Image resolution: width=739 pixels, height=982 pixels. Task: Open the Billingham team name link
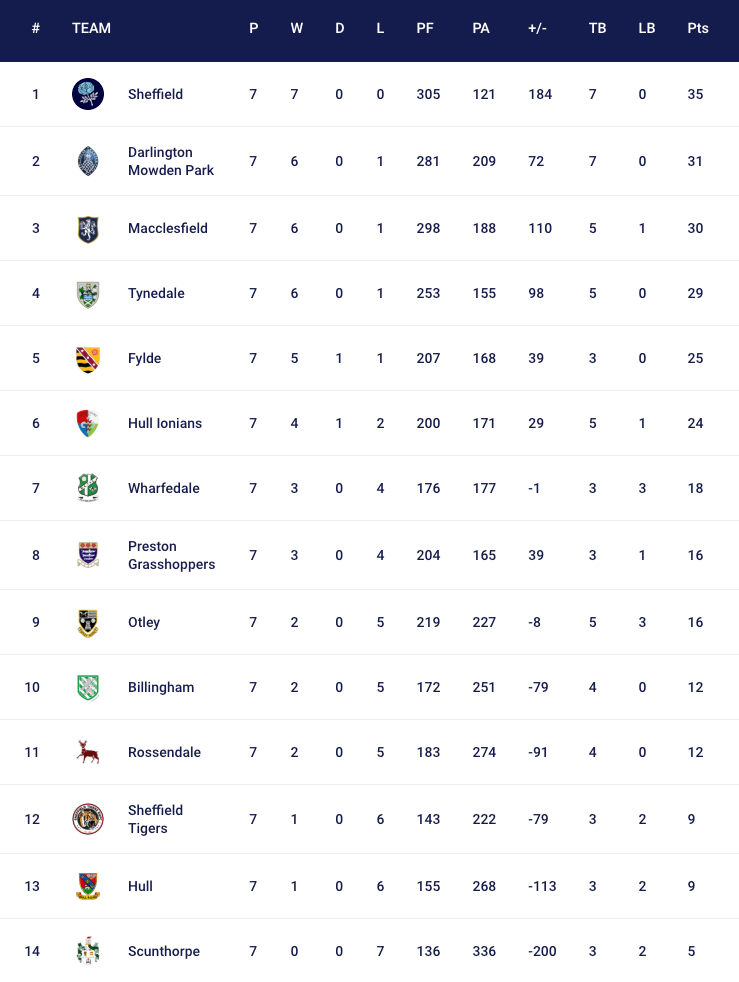161,687
